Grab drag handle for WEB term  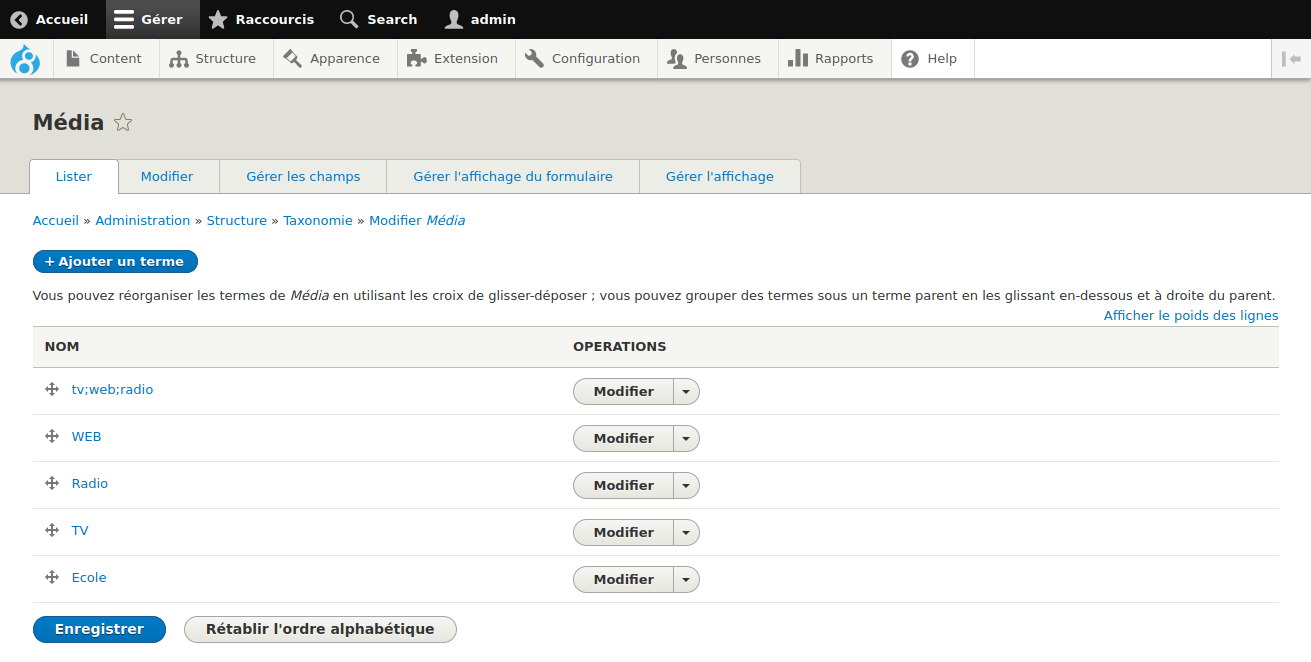coord(52,437)
